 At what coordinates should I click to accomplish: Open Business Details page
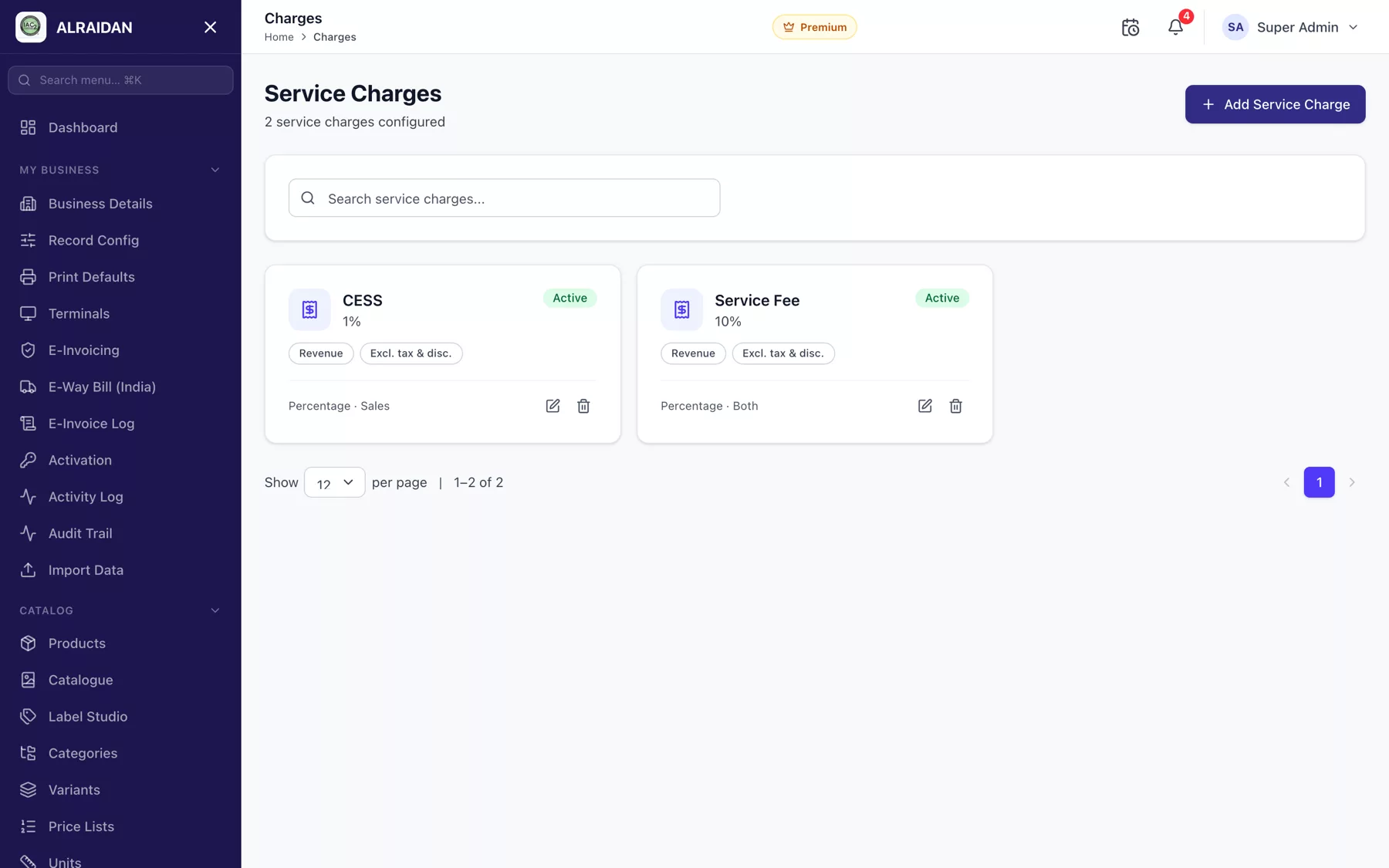tap(120, 204)
